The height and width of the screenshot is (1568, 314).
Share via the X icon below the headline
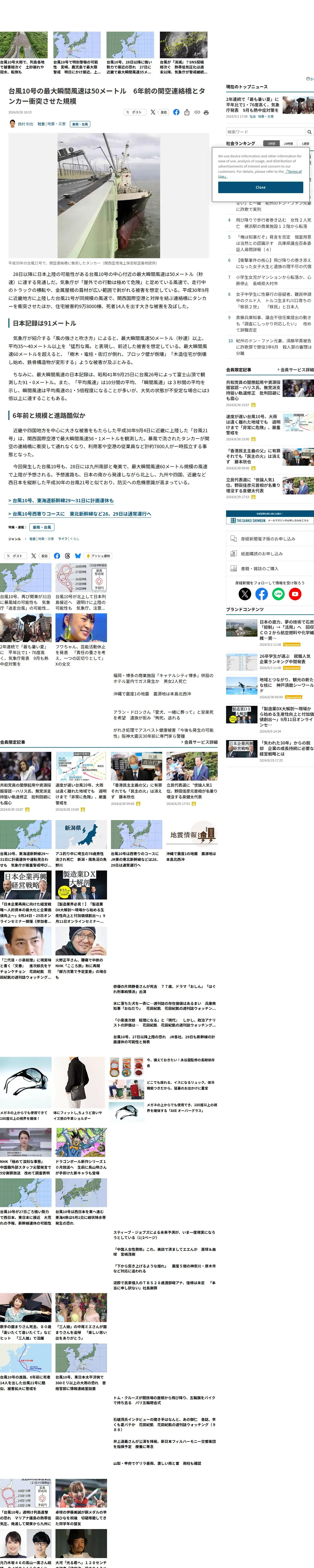(x=153, y=112)
